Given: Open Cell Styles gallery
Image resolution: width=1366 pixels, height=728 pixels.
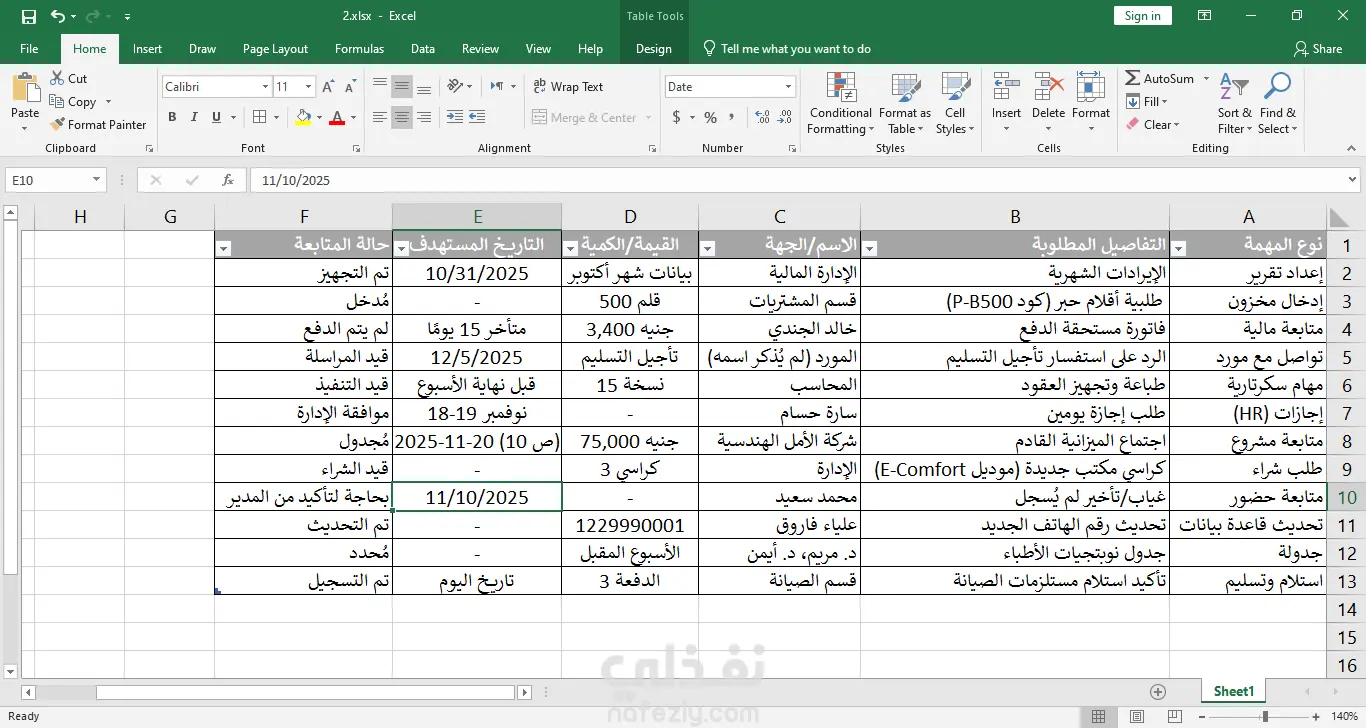Looking at the screenshot, I should tap(955, 103).
